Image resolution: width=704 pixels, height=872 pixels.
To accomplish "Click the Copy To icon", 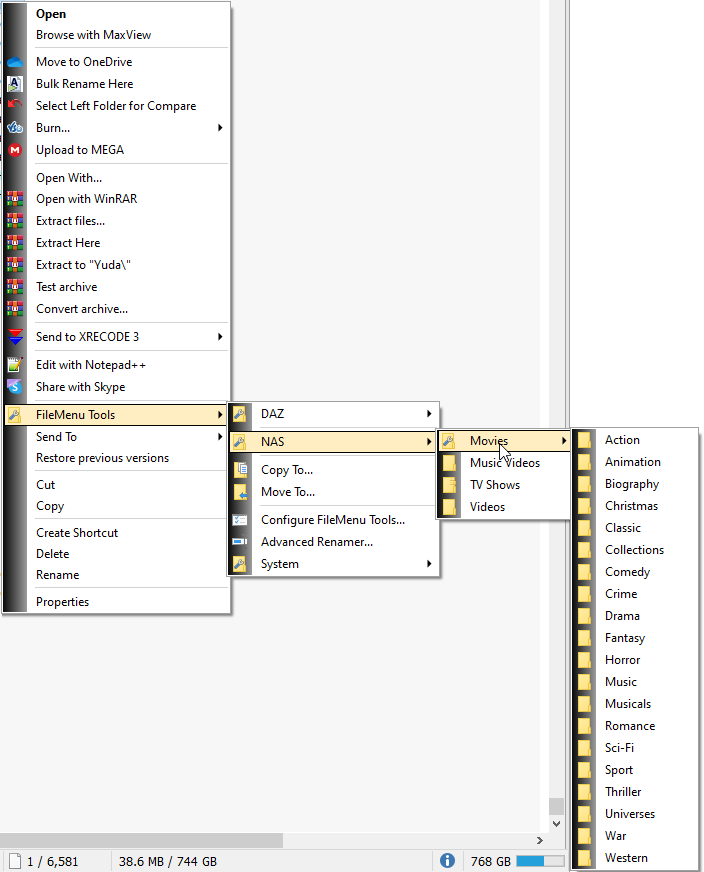I will 240,470.
